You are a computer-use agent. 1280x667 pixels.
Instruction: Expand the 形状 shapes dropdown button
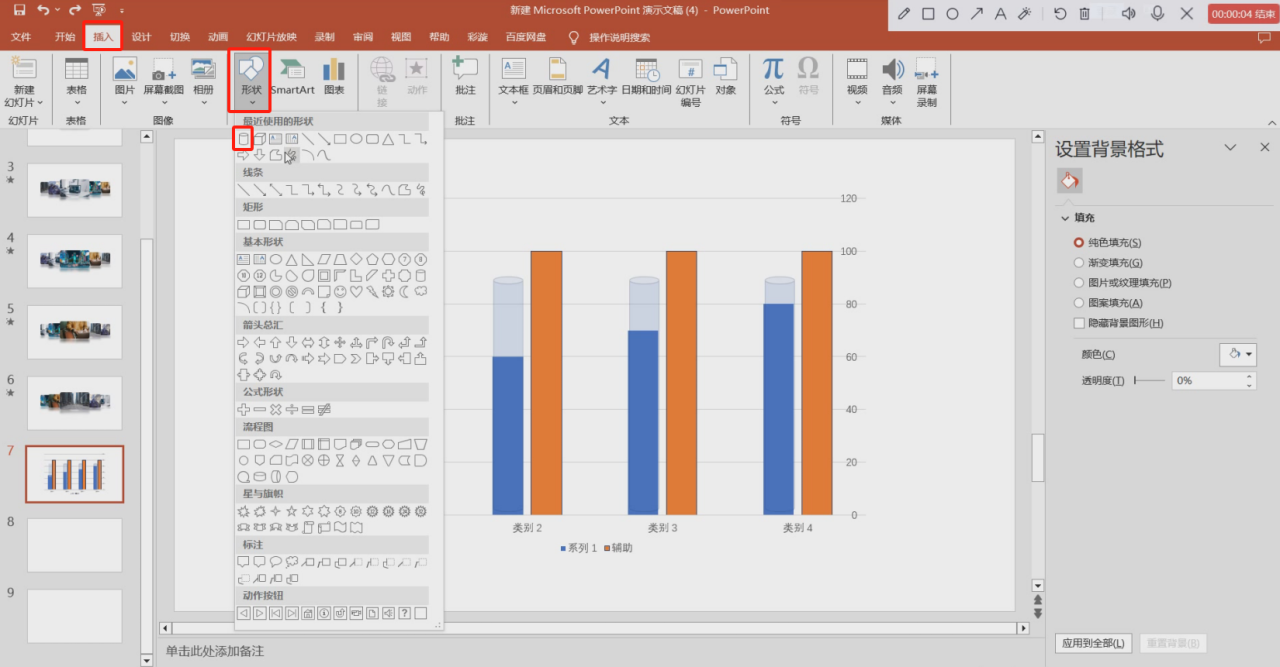[251, 79]
